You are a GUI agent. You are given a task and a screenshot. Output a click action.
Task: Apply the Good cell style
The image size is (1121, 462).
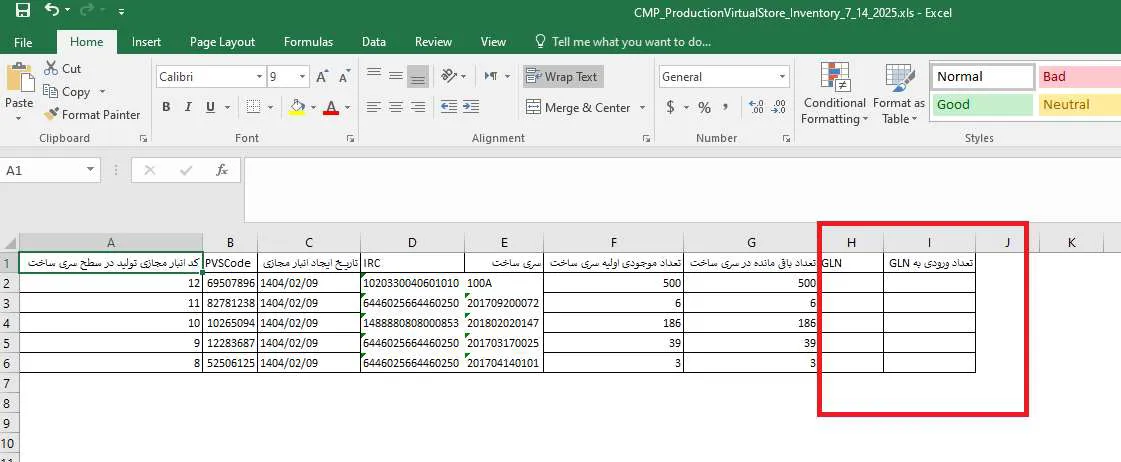981,105
